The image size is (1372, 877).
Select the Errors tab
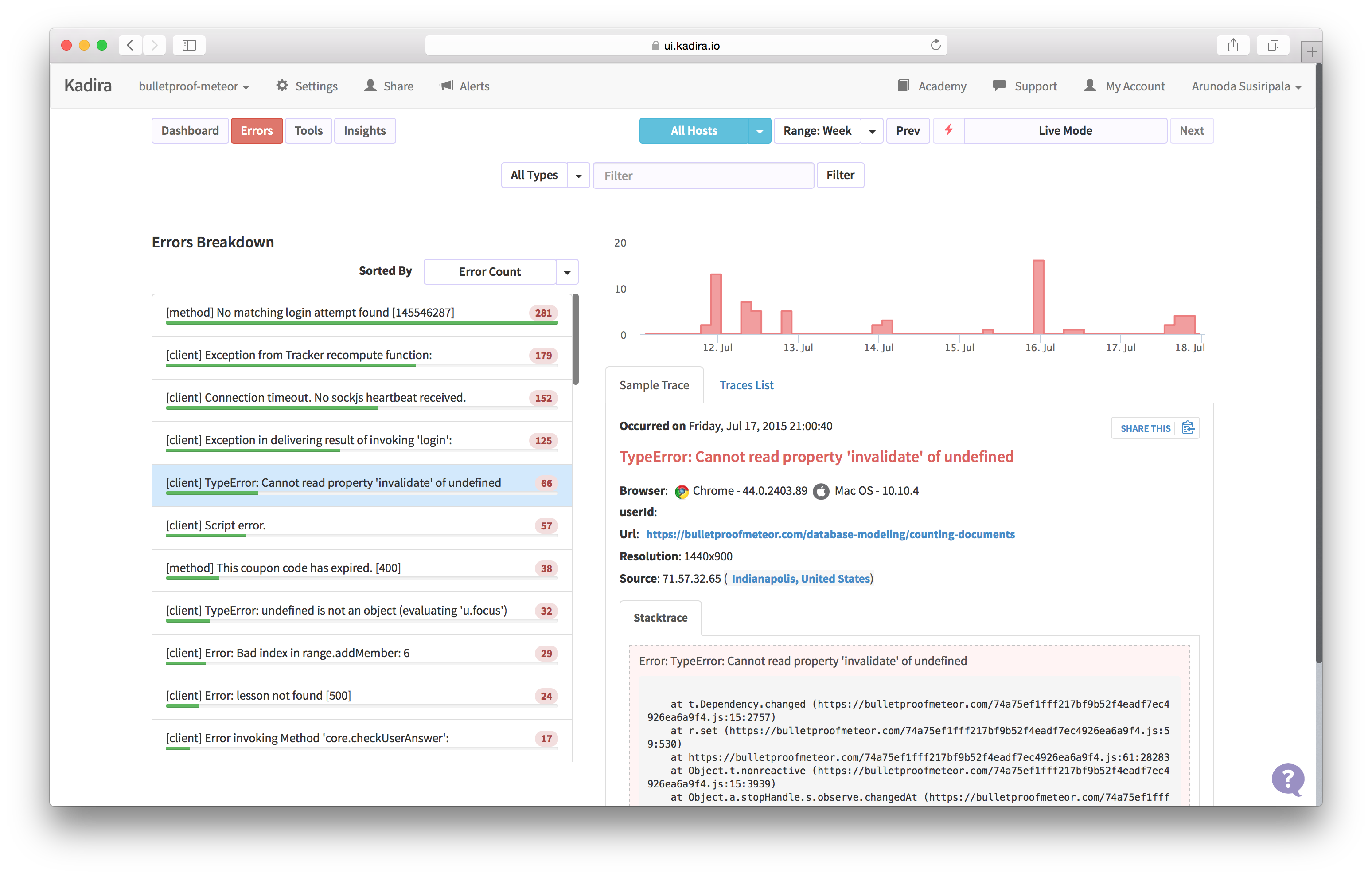257,131
